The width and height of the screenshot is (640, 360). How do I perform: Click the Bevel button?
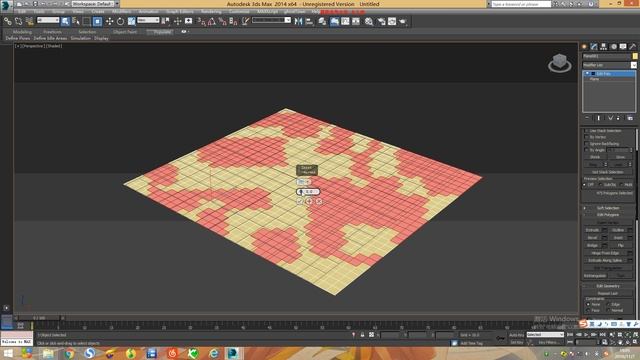coord(592,238)
